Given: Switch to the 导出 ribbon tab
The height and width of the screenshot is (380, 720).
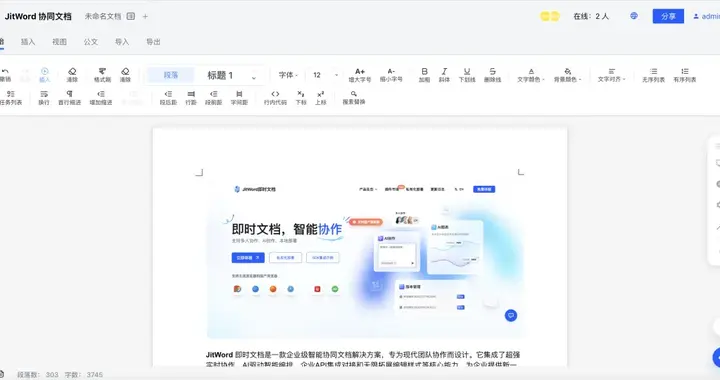Looking at the screenshot, I should (x=153, y=42).
